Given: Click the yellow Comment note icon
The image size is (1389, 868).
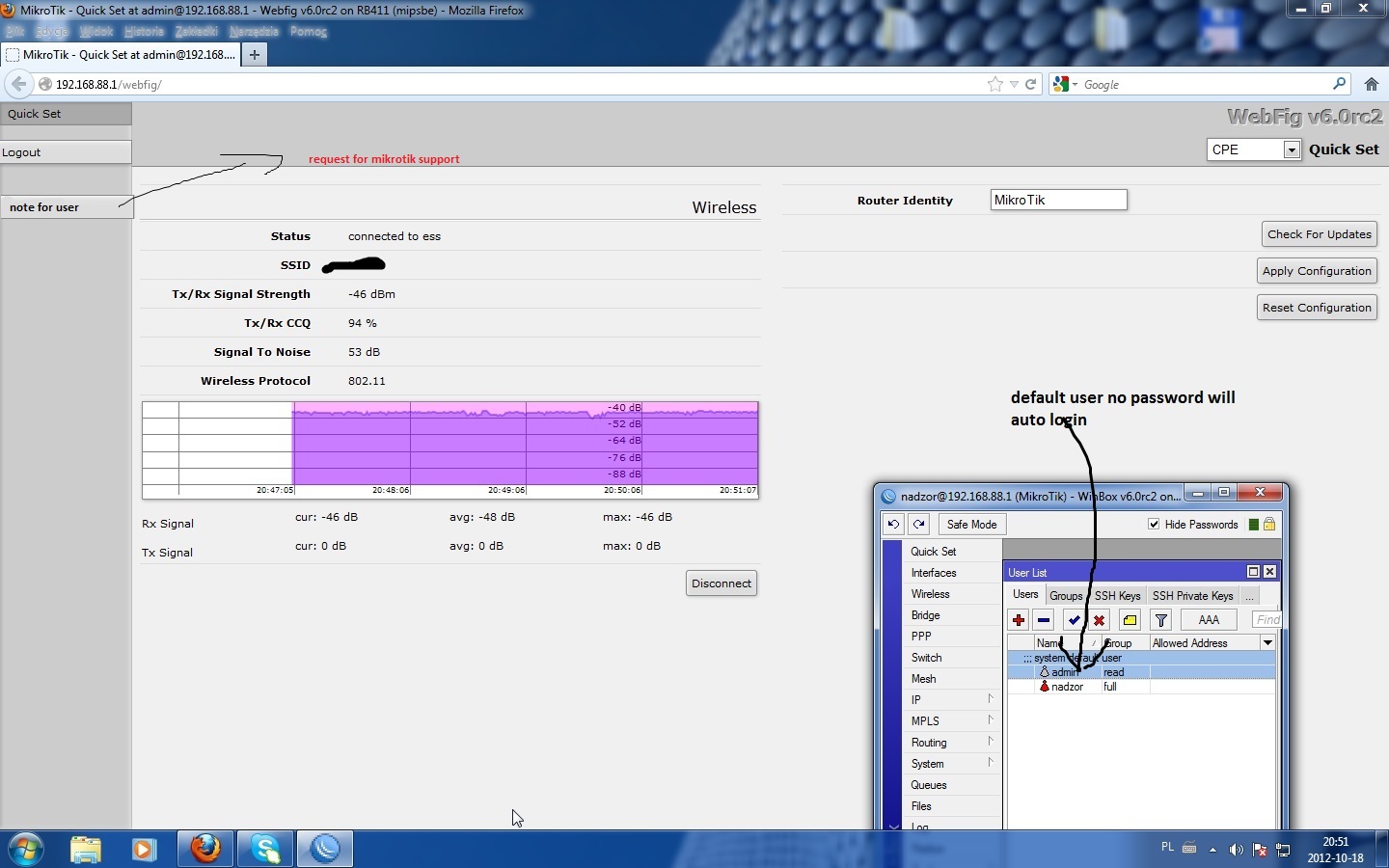Looking at the screenshot, I should point(1130,620).
